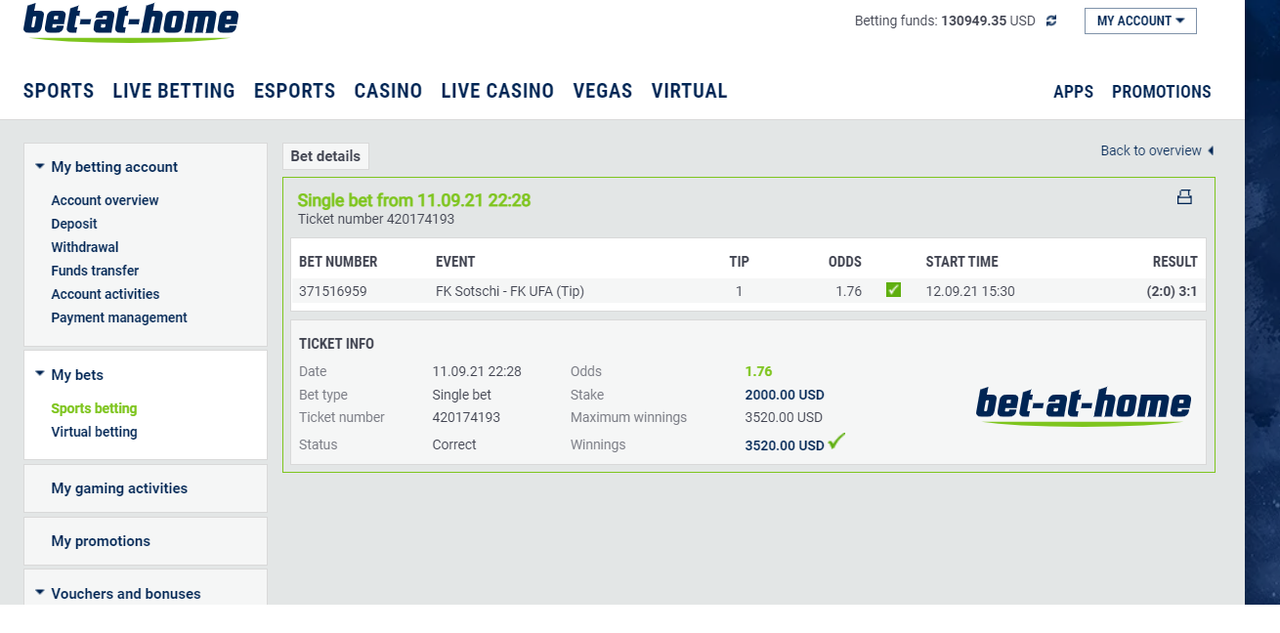Click the green odds 1.76 in ticket info
Viewport: 1280px width, 633px height.
pos(759,371)
